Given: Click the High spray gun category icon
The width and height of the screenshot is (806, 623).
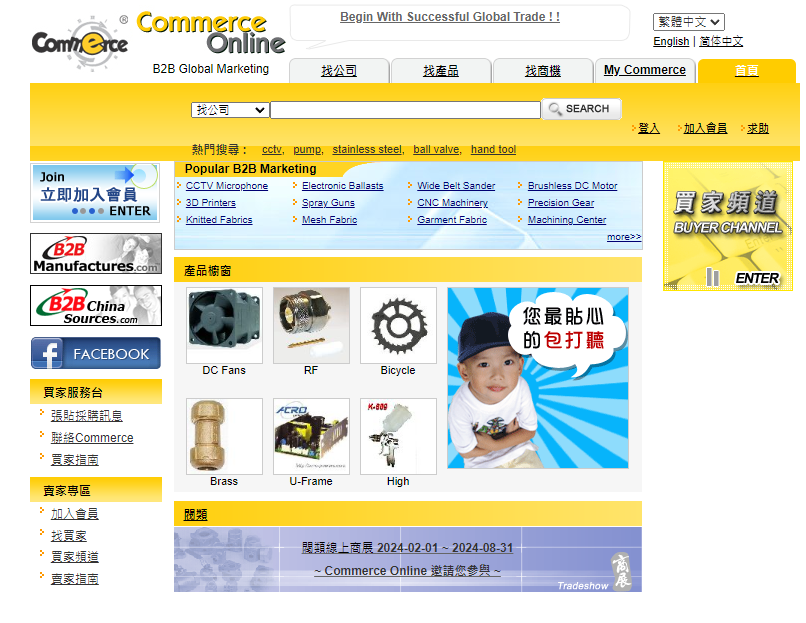Looking at the screenshot, I should pos(397,436).
